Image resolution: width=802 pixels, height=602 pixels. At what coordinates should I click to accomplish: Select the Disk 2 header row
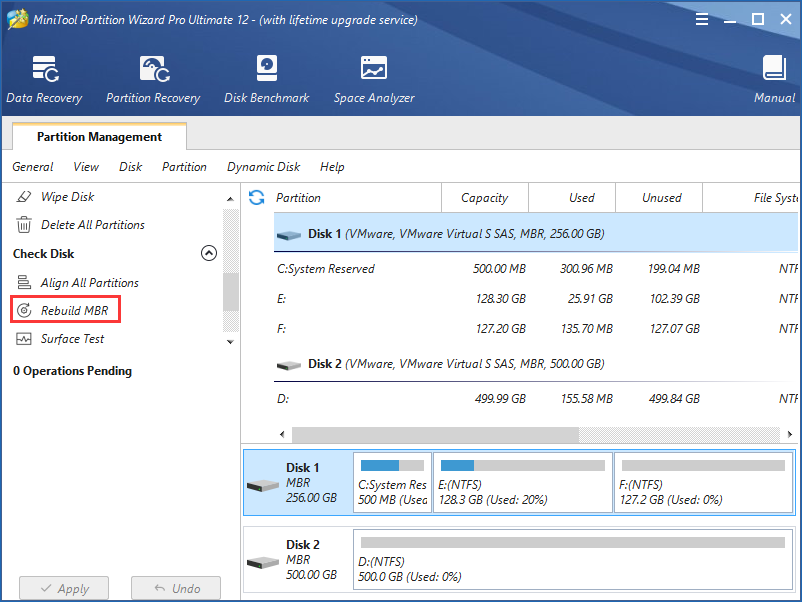(536, 364)
